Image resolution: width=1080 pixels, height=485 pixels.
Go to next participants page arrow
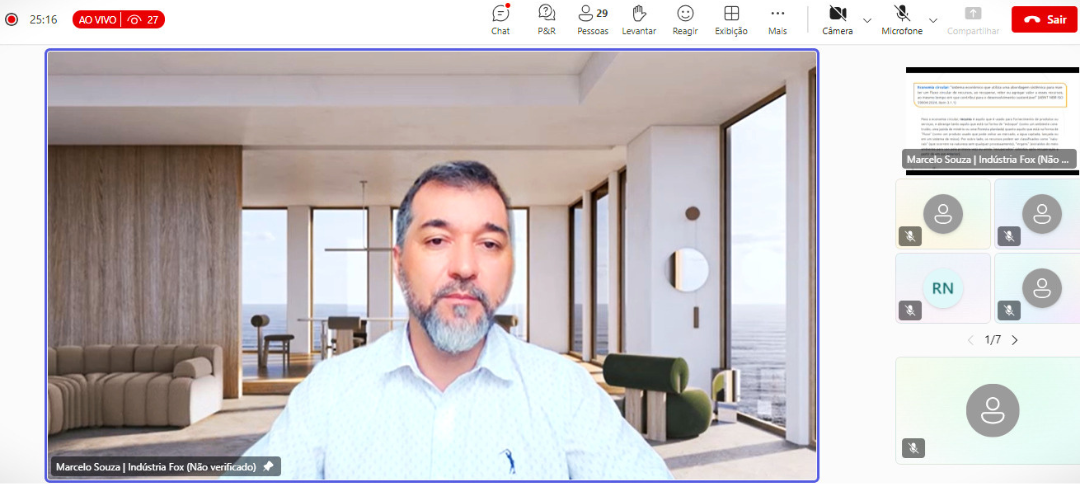[x=1015, y=340]
